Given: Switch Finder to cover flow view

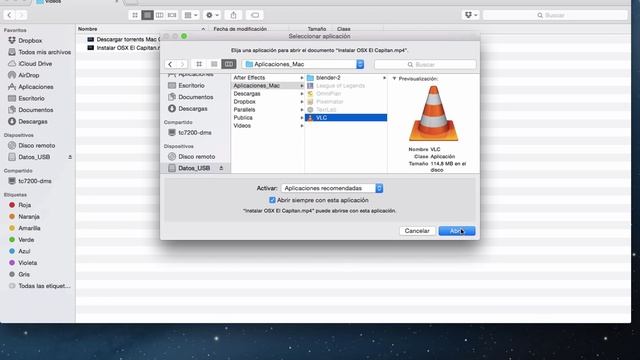Looking at the screenshot, I should click(172, 15).
